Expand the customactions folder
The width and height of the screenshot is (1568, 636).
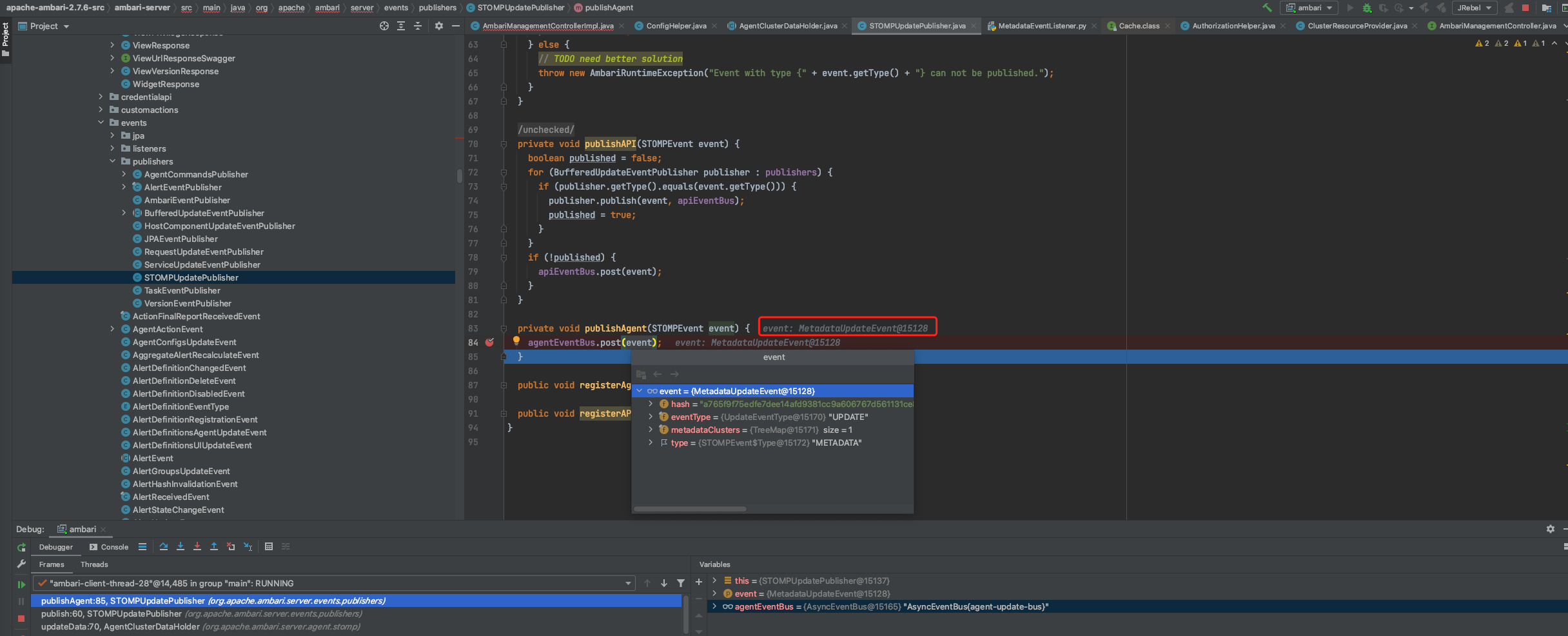pyautogui.click(x=101, y=110)
